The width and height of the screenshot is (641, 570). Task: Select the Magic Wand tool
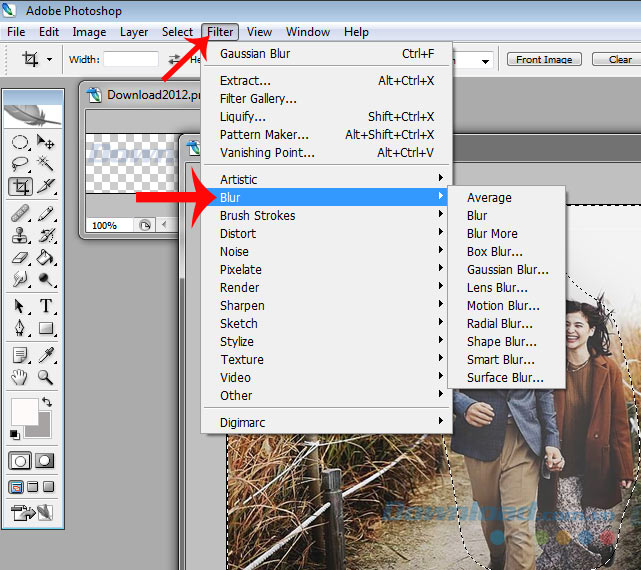[45, 163]
